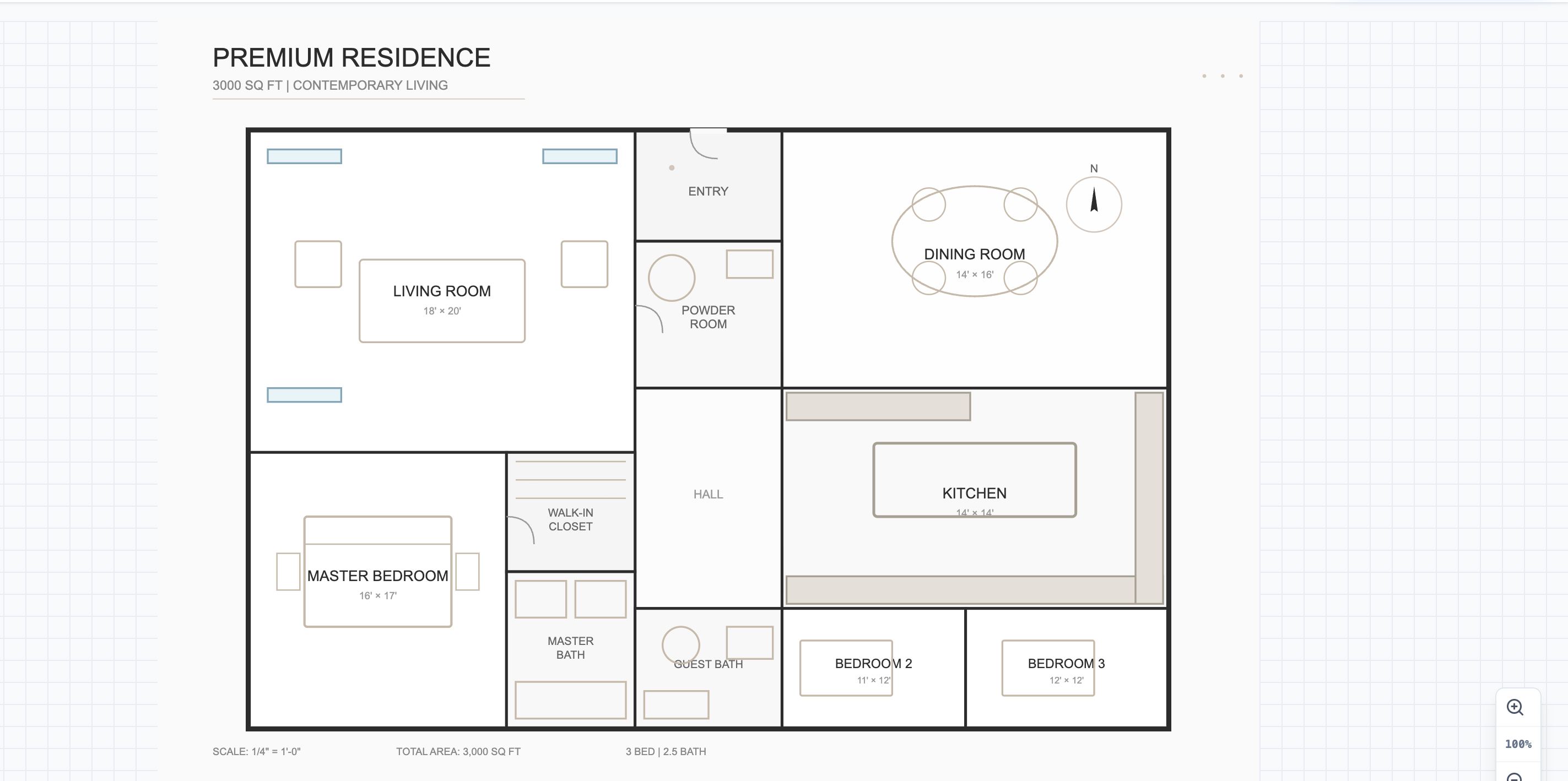The width and height of the screenshot is (1568, 781).
Task: Click the zoom in magnifier icon
Action: (x=1515, y=707)
